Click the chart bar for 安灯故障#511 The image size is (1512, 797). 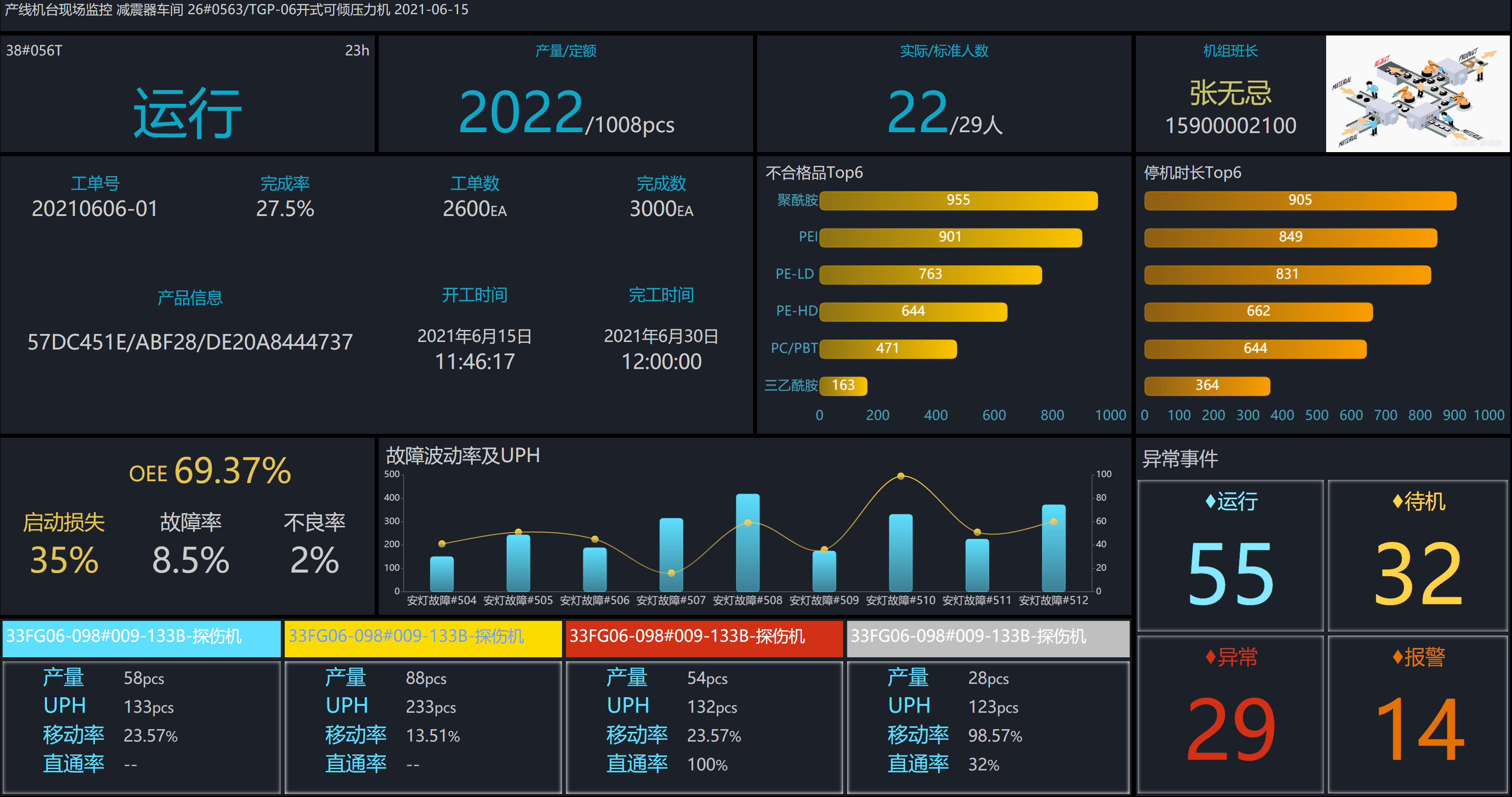tap(977, 565)
